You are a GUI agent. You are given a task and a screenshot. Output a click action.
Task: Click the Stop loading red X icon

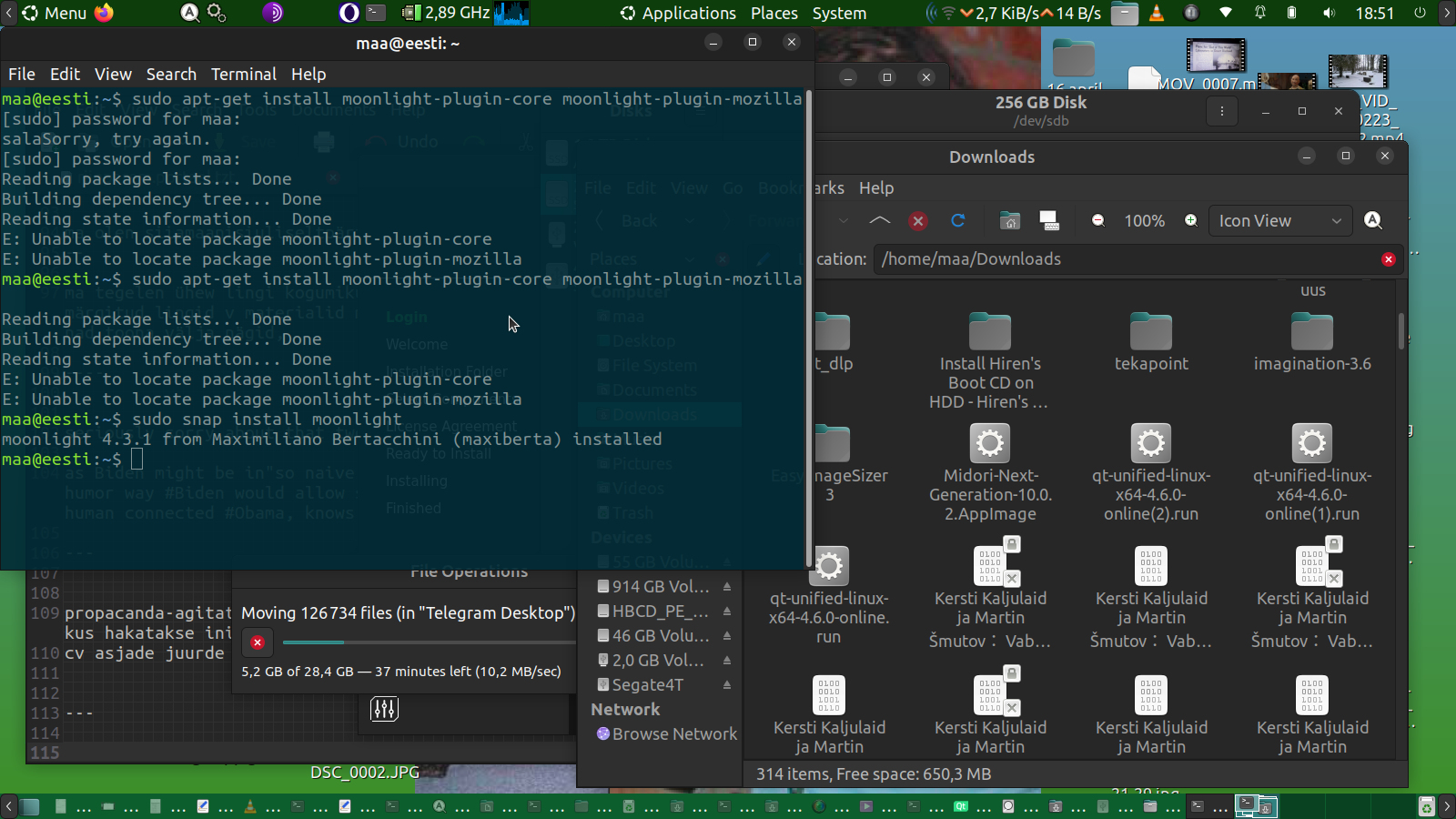(x=917, y=221)
